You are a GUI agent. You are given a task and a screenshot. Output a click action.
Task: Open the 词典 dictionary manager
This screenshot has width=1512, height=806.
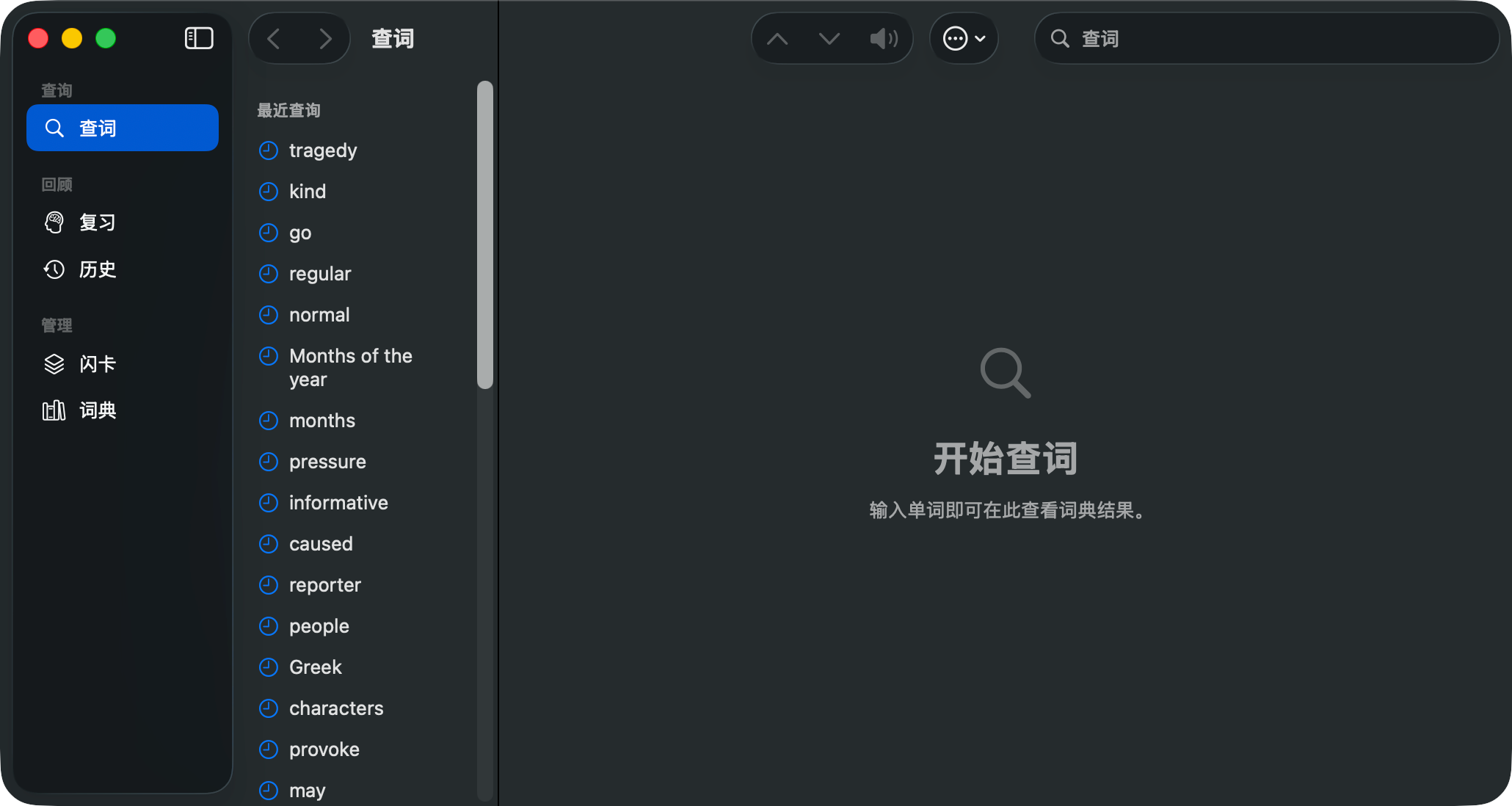coord(97,410)
